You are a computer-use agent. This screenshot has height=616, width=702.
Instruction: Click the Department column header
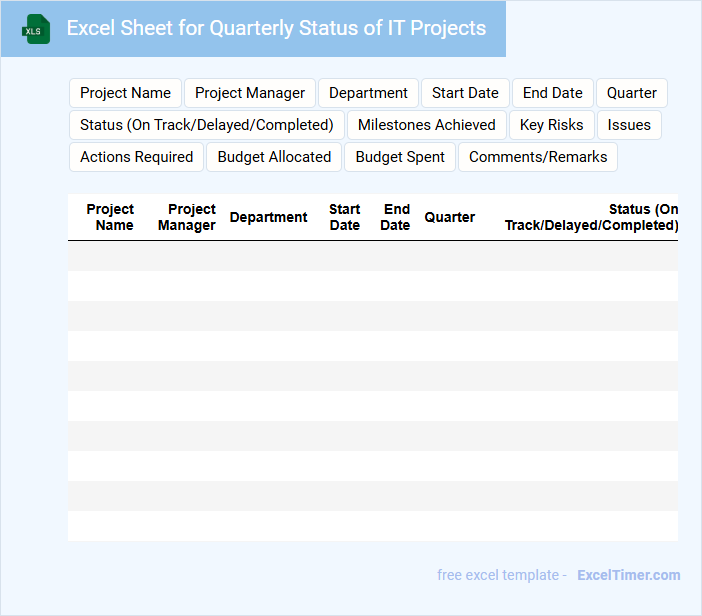tap(268, 217)
